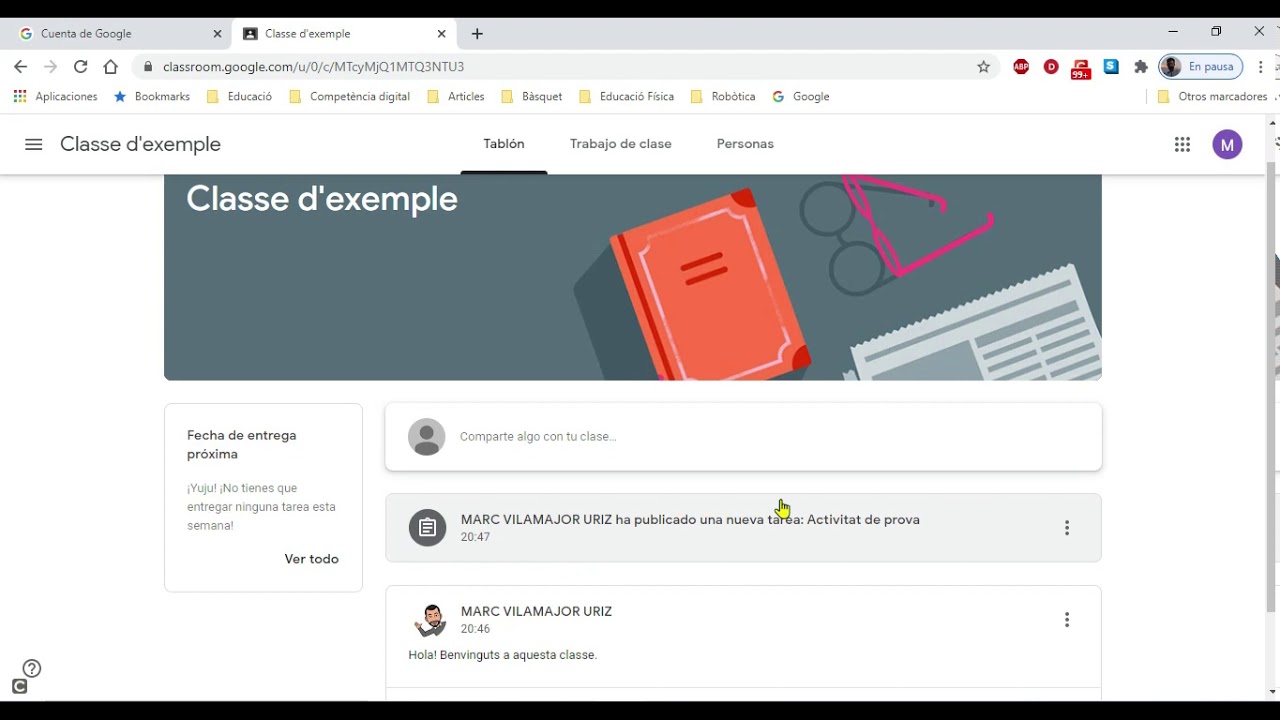
Task: Click the 20:46 post timestamp
Action: click(475, 629)
